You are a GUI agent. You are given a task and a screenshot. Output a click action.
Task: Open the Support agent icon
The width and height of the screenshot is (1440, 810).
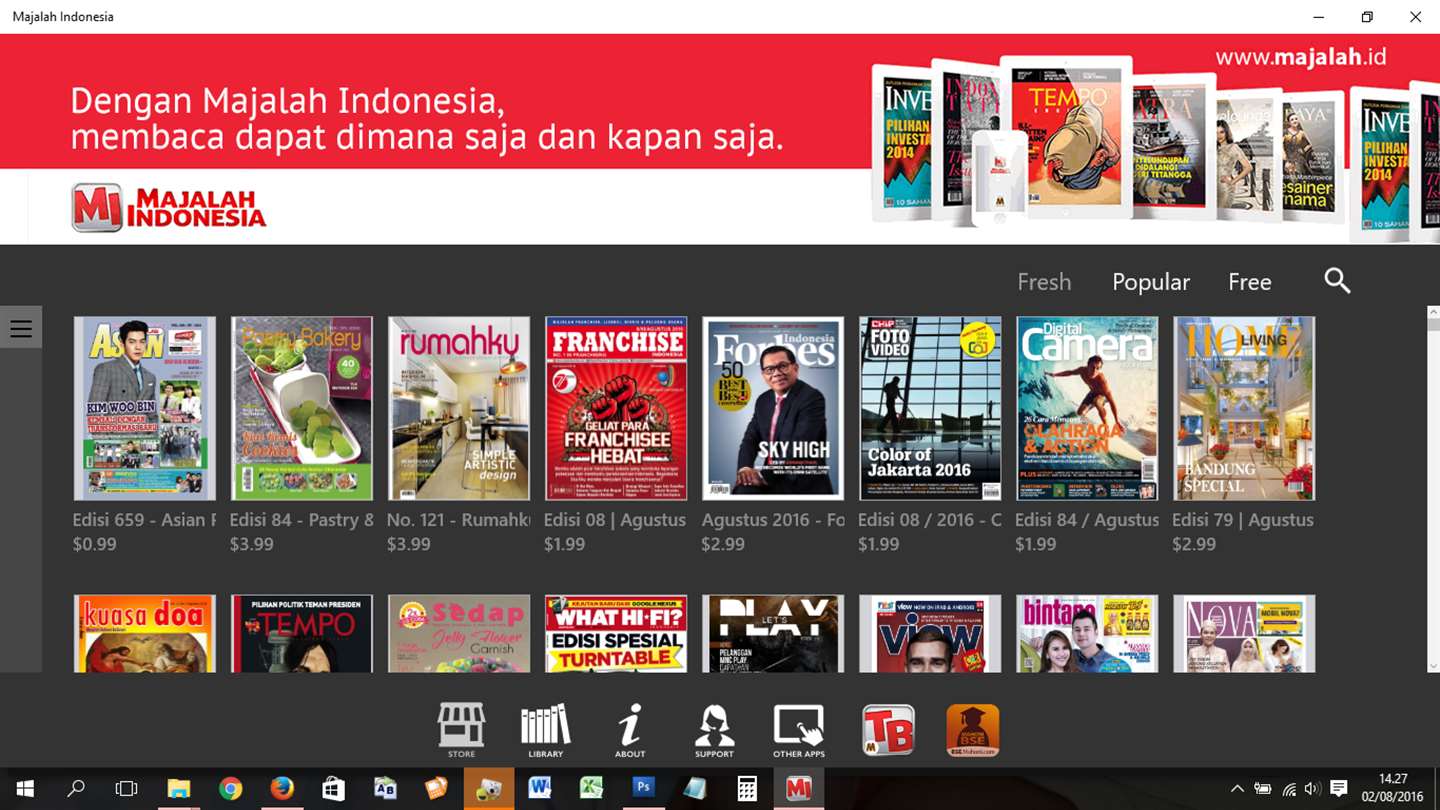tap(714, 730)
